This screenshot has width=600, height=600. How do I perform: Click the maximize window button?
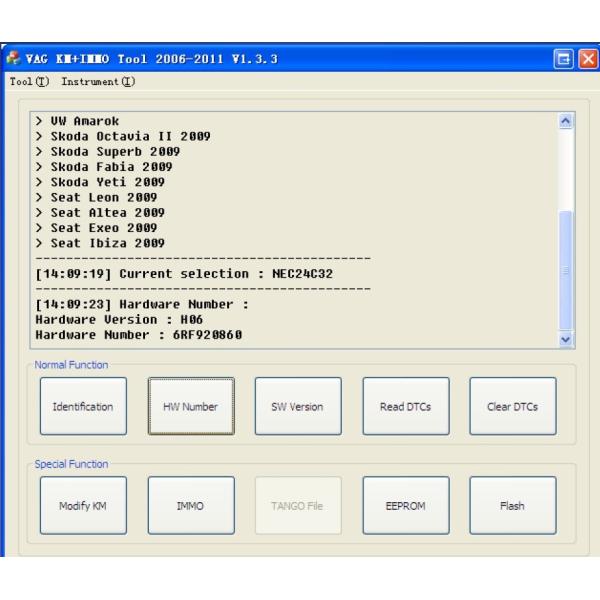[564, 59]
